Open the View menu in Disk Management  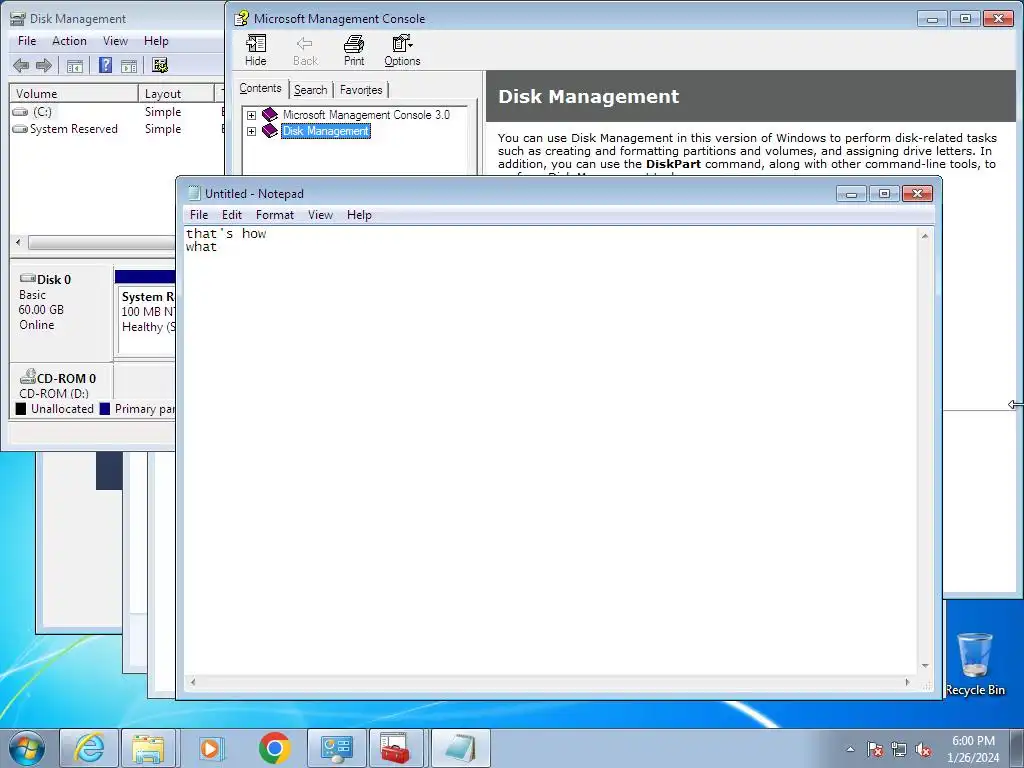[116, 40]
